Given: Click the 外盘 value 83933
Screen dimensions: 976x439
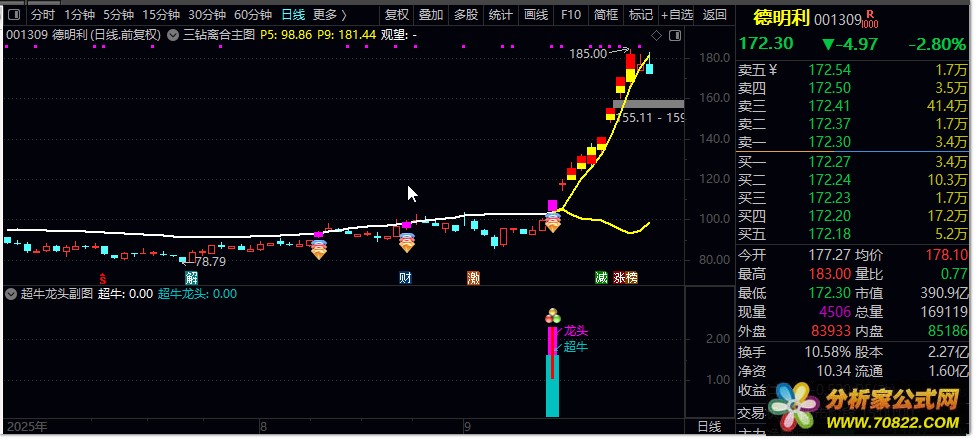Looking at the screenshot, I should pos(830,331).
